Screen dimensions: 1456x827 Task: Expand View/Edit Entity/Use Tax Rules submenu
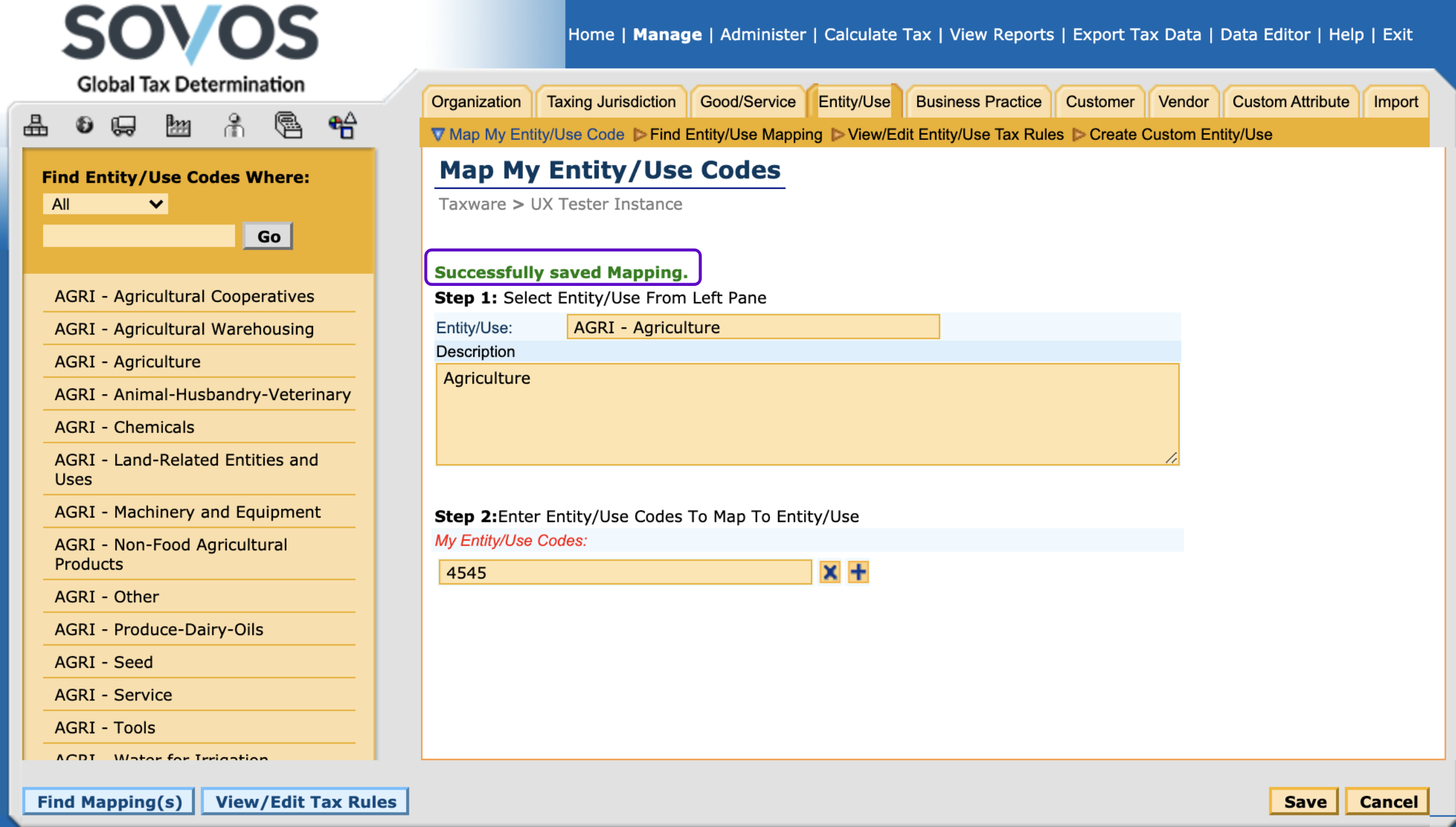pyautogui.click(x=837, y=134)
